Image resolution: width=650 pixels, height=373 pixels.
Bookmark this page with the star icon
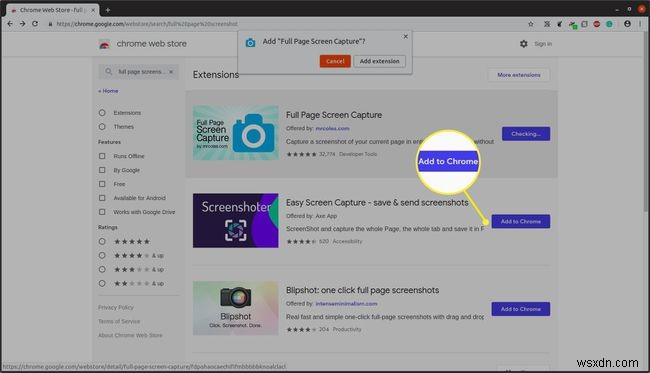531,24
